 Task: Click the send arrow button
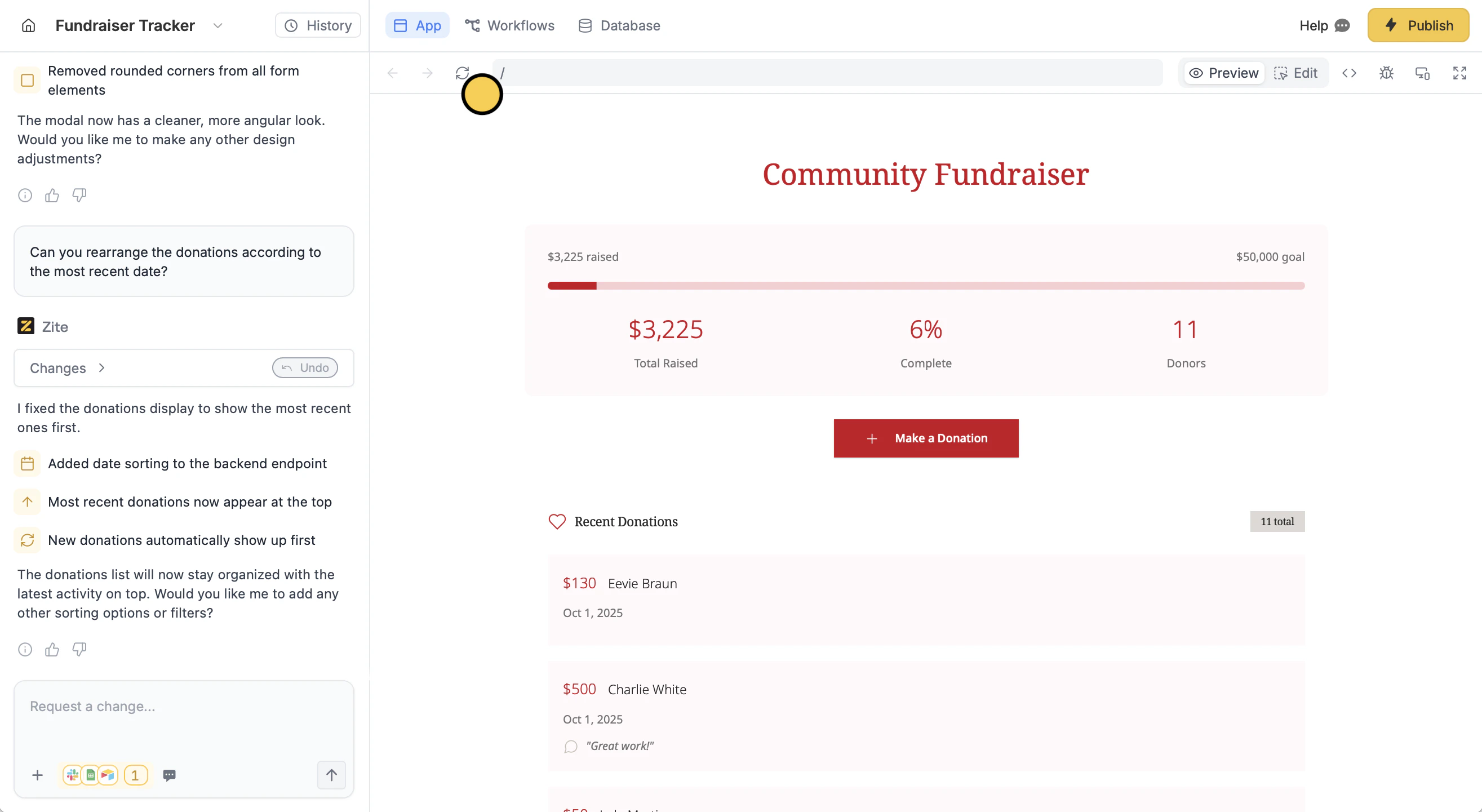tap(331, 775)
